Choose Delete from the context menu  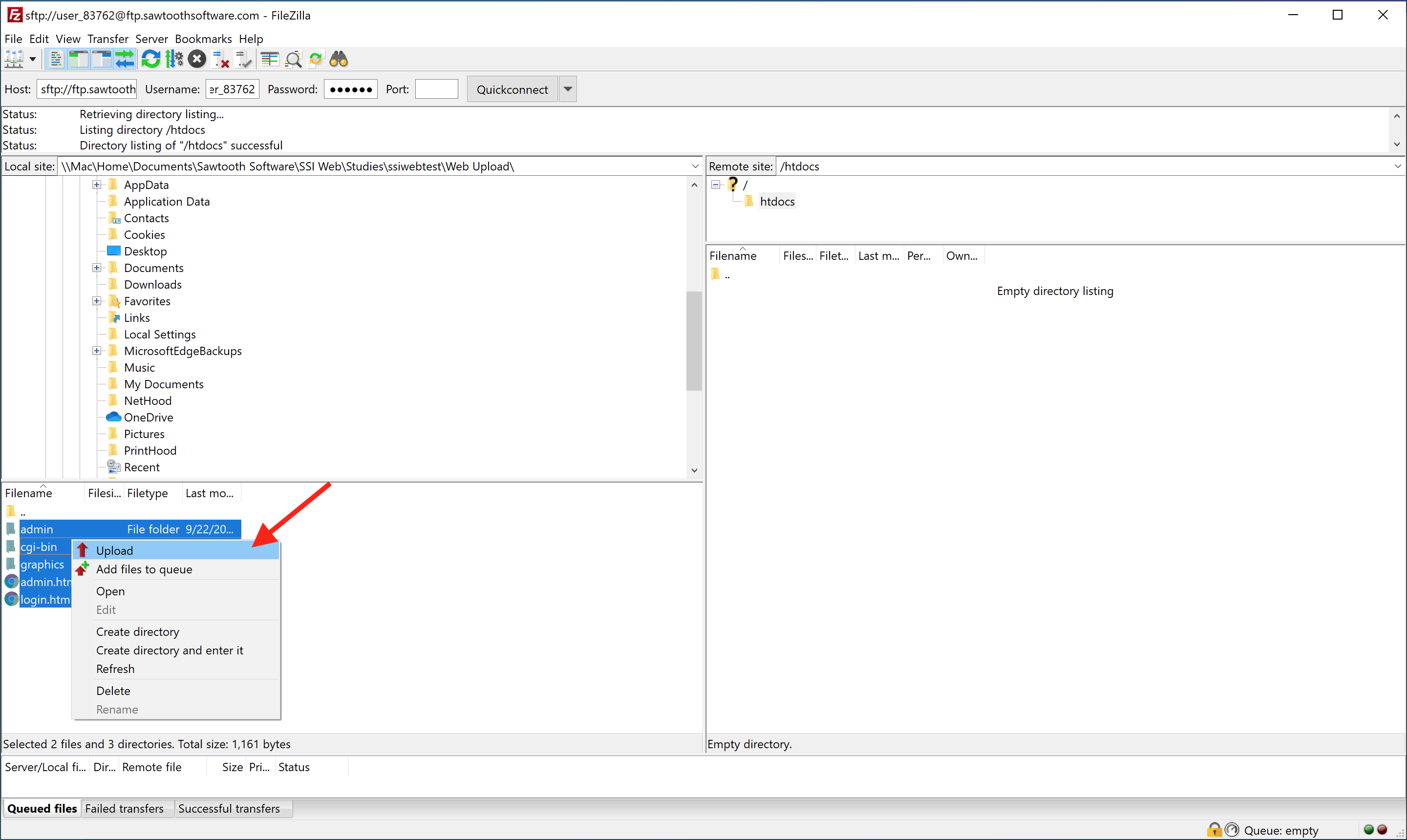(176, 691)
